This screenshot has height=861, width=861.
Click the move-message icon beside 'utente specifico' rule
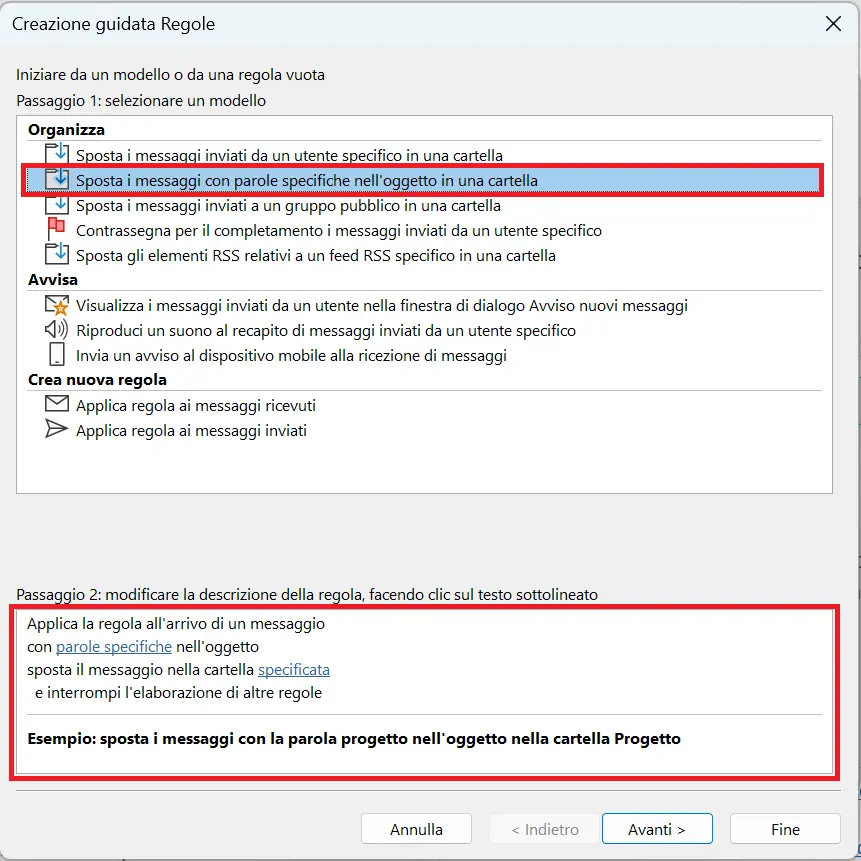click(57, 154)
